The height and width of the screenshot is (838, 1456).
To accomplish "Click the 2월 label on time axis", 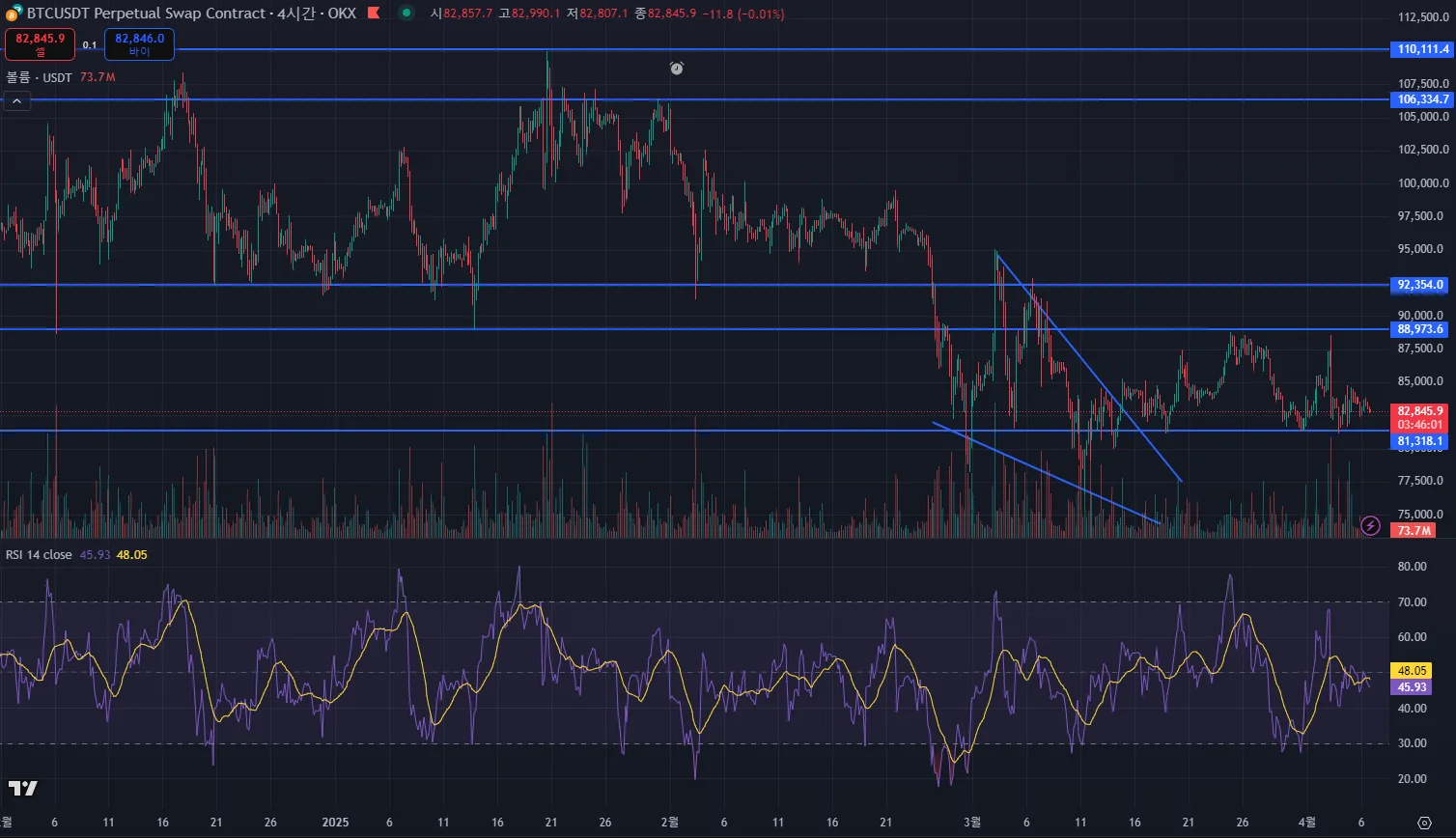I will 669,823.
